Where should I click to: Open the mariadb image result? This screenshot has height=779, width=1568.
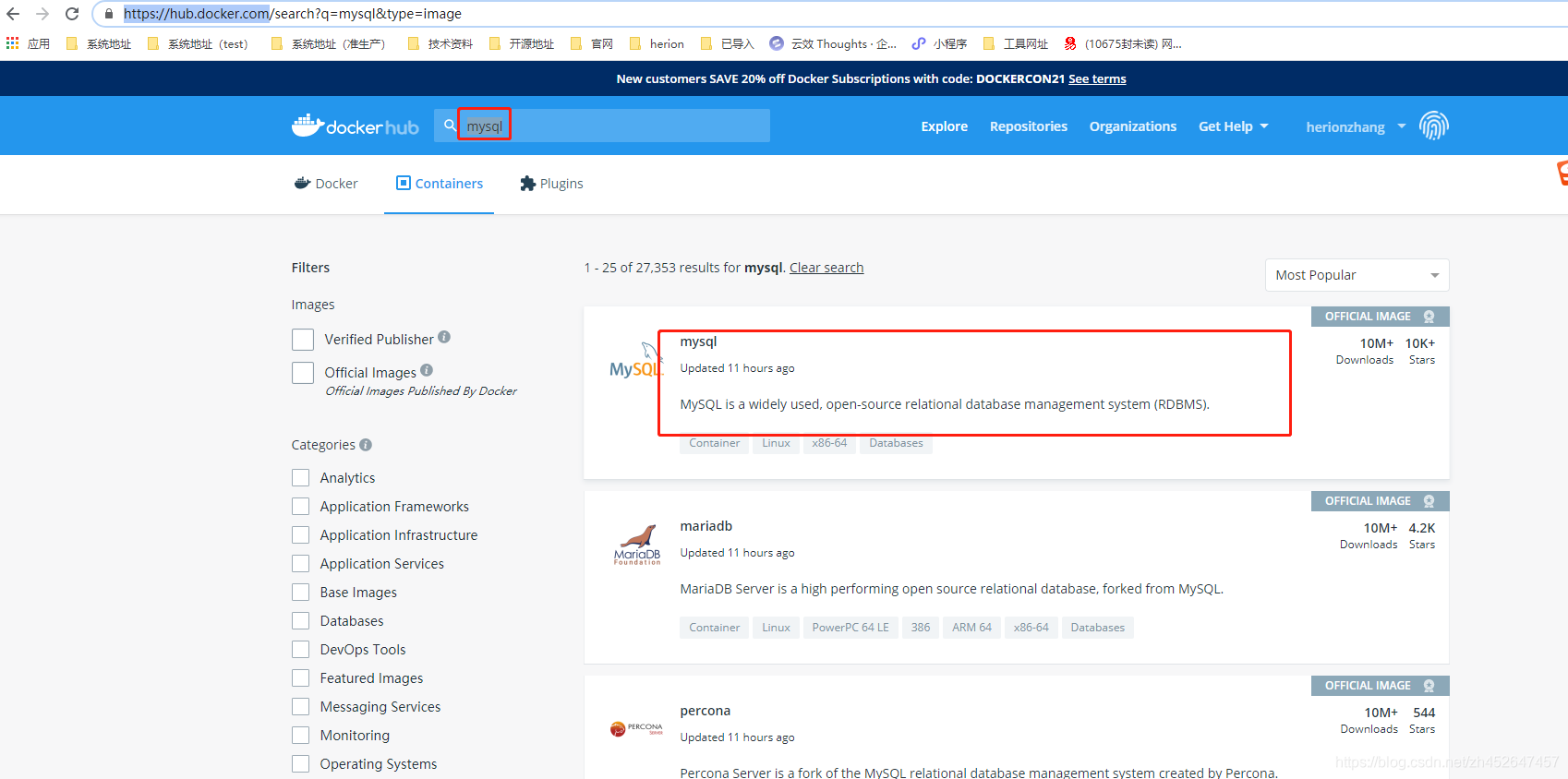[x=706, y=526]
